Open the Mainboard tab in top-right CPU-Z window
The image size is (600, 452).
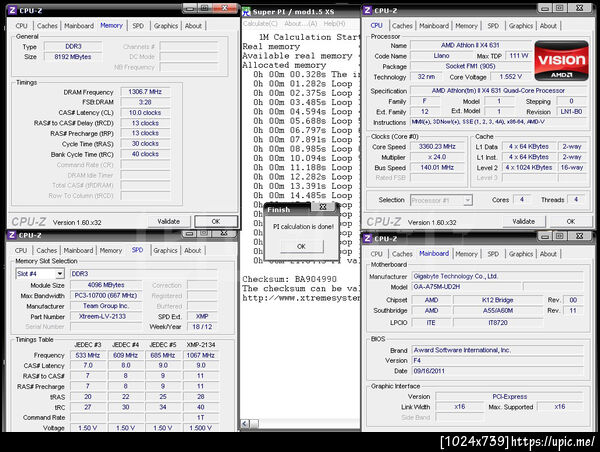[x=434, y=26]
